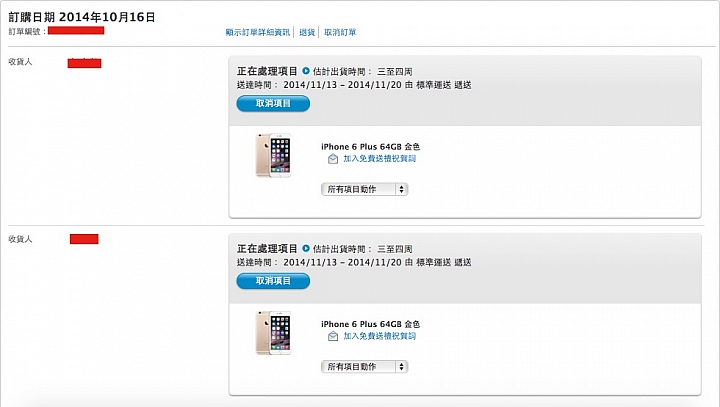Open the 顯示訂單詳細資訊 link

[x=258, y=32]
